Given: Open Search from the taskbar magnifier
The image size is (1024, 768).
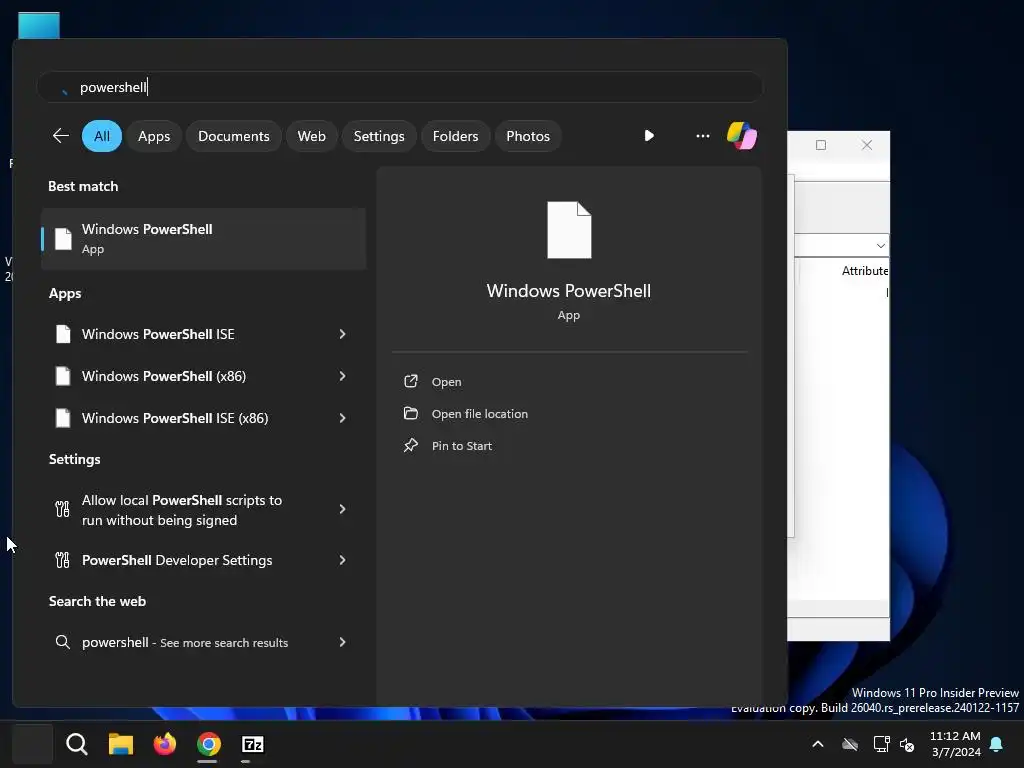Looking at the screenshot, I should [x=76, y=744].
